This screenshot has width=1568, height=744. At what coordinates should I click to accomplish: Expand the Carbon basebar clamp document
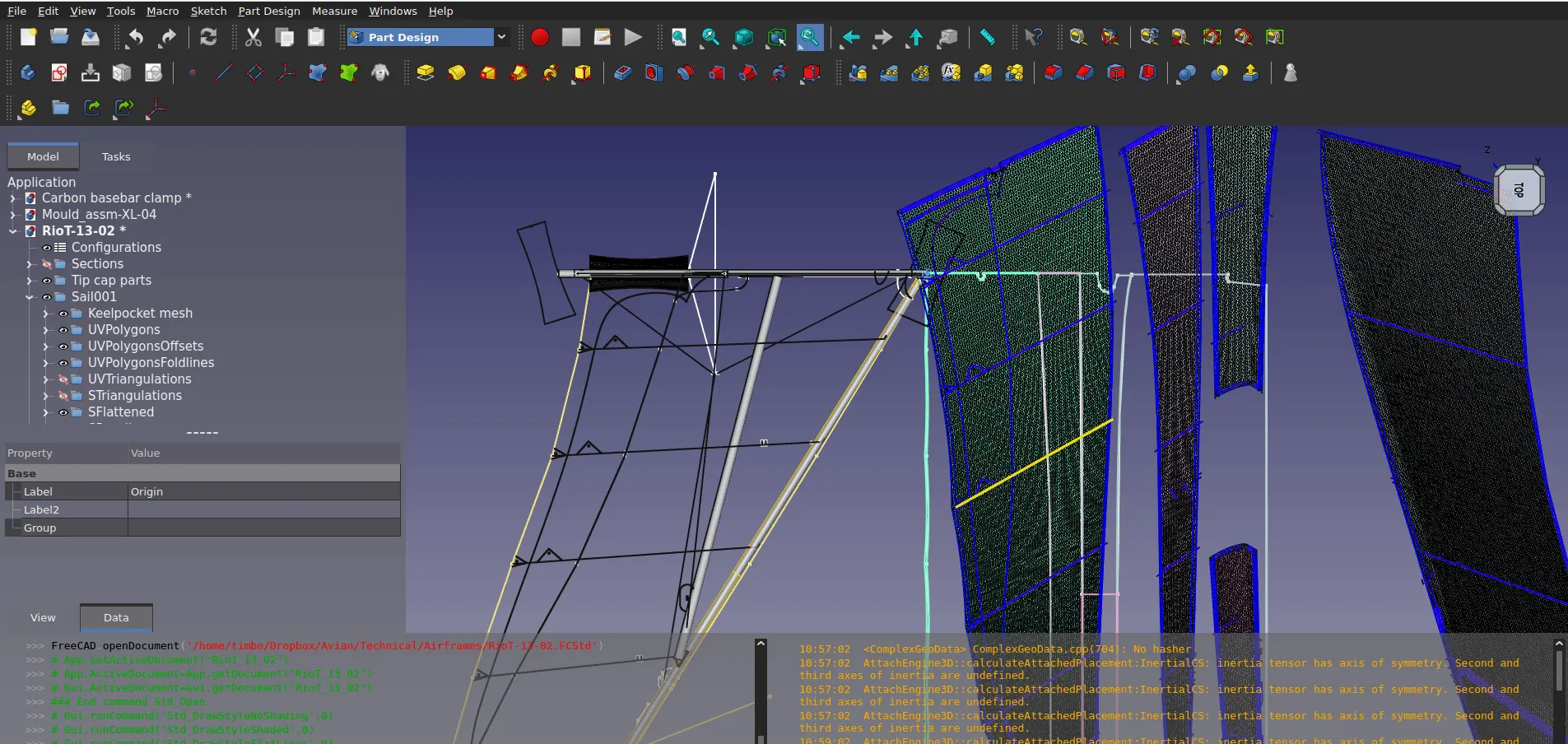(13, 198)
